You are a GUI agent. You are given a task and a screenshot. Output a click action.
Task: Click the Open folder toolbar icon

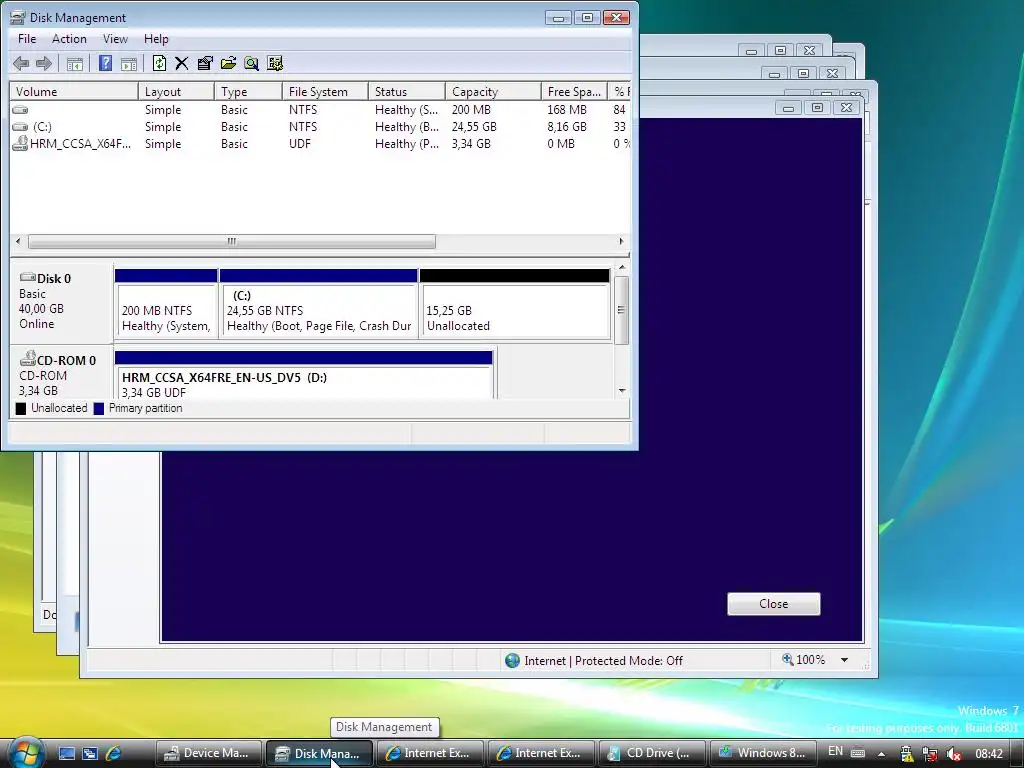[x=229, y=63]
